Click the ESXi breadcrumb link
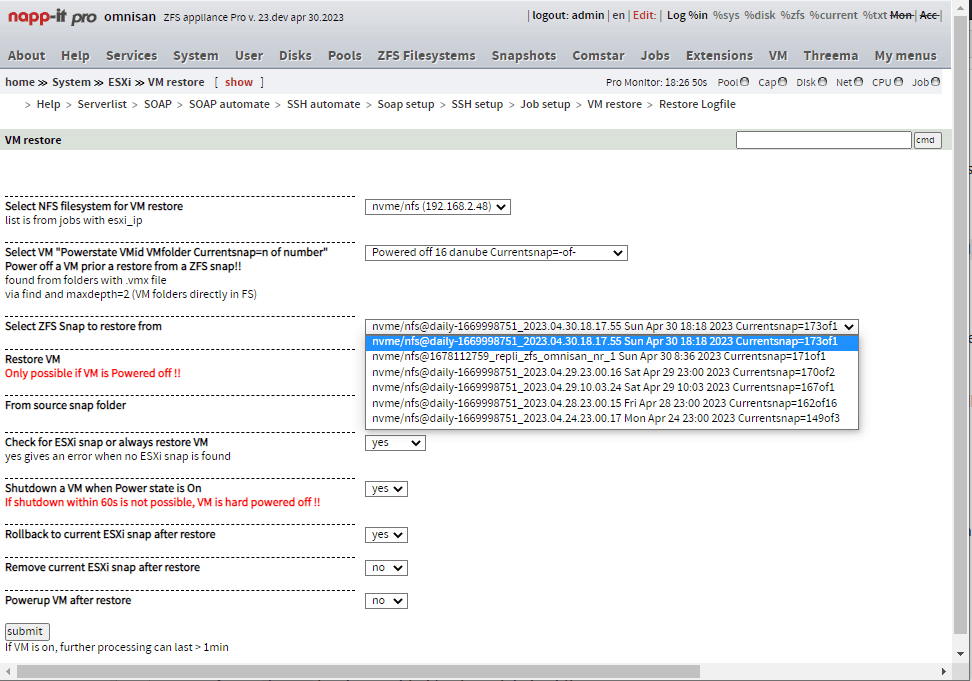Viewport: 972px width, 681px height. [x=120, y=82]
